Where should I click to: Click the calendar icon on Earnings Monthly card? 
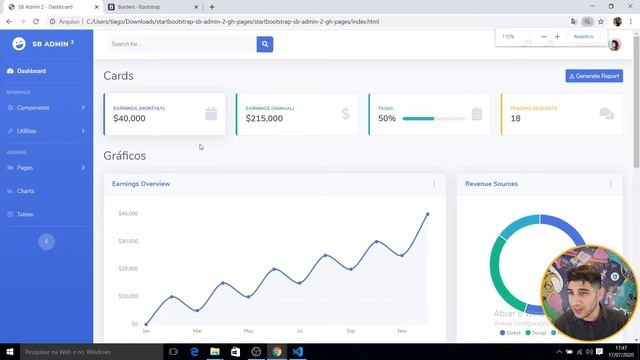click(211, 114)
